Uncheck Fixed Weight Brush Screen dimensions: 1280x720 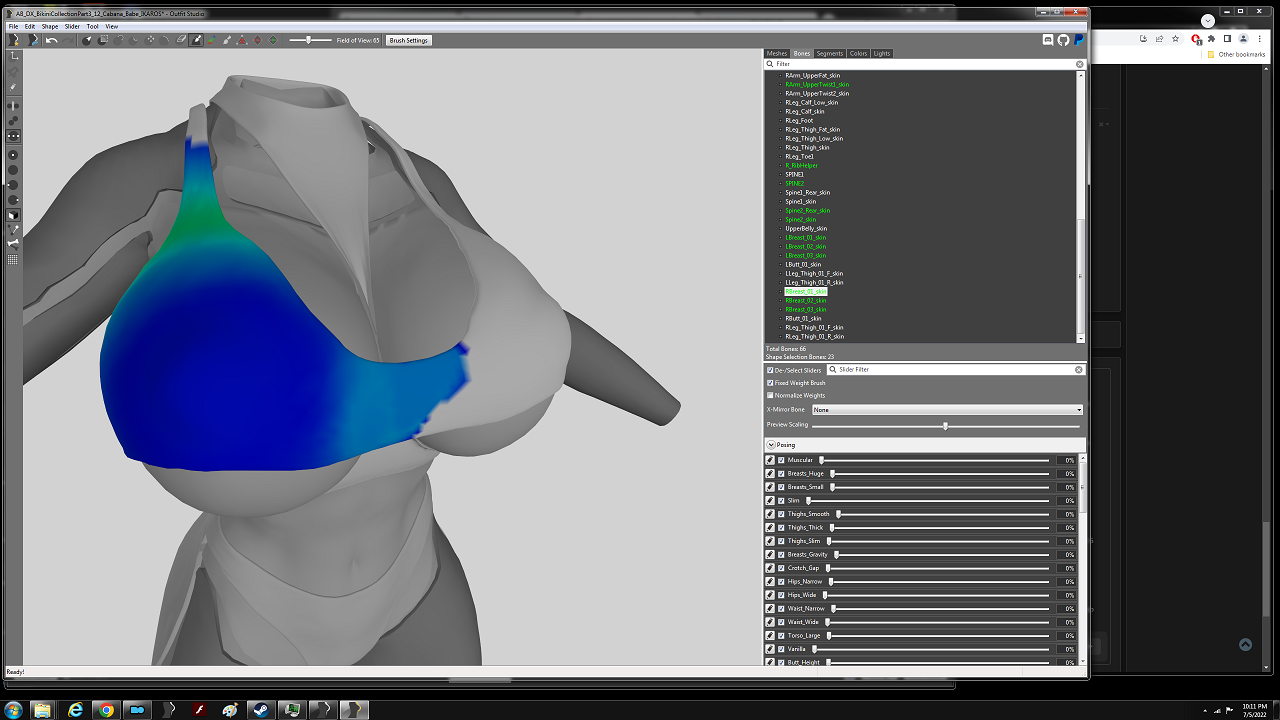[x=770, y=383]
